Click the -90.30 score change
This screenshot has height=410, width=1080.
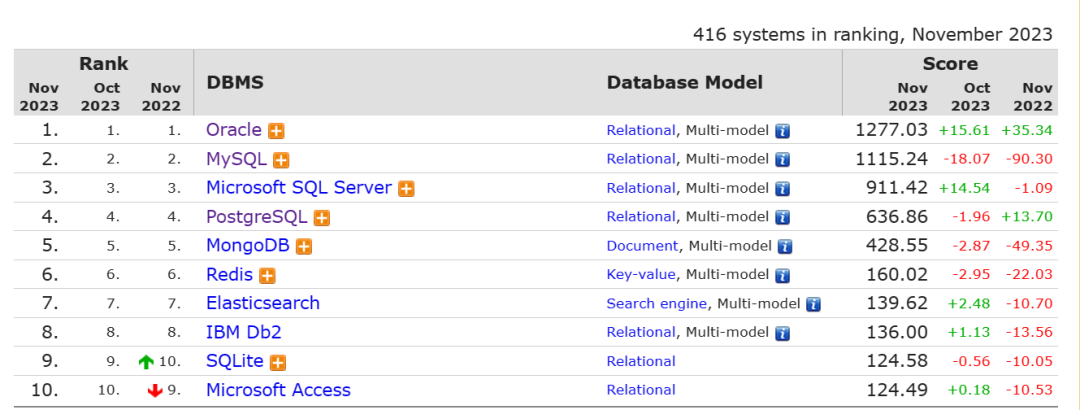(x=1029, y=160)
